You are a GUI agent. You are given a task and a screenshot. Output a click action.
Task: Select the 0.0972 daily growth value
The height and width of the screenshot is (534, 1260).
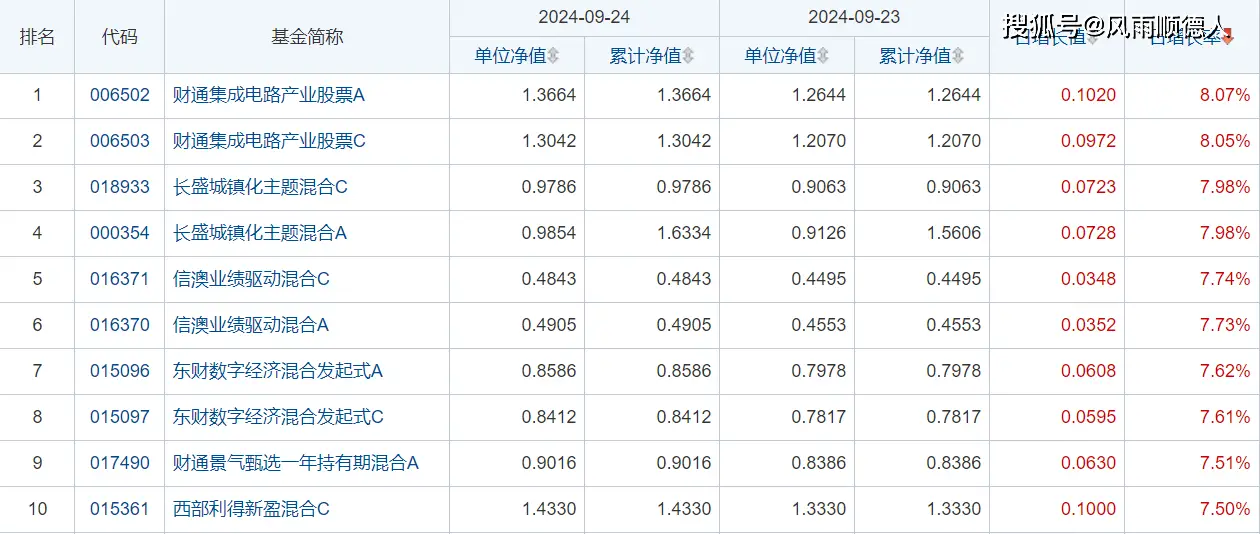(x=1089, y=141)
